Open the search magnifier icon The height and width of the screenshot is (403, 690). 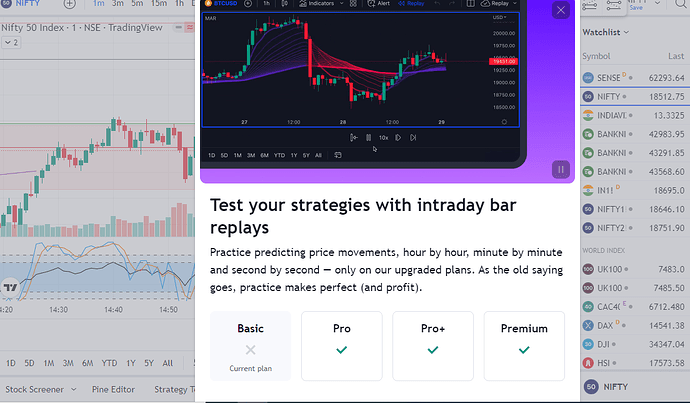pyautogui.click(x=681, y=4)
